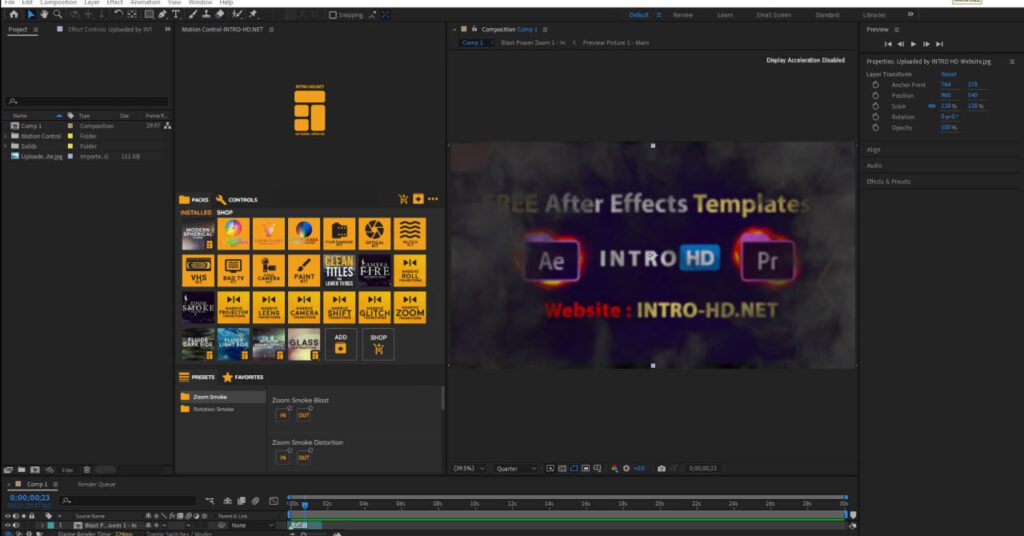Toggle Opacity stopwatch in Properties panel

[875, 127]
